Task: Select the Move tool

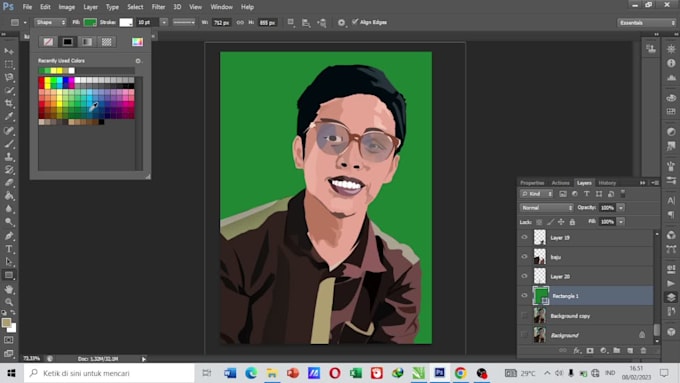Action: coord(9,51)
